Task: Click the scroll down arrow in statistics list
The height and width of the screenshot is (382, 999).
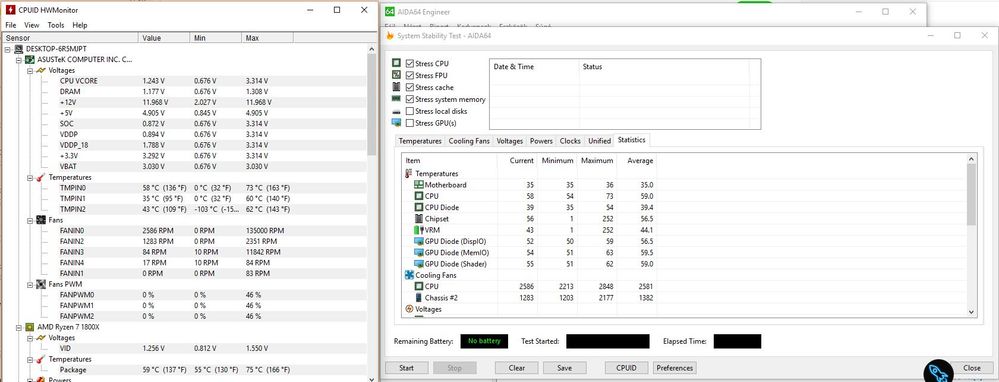Action: 971,312
